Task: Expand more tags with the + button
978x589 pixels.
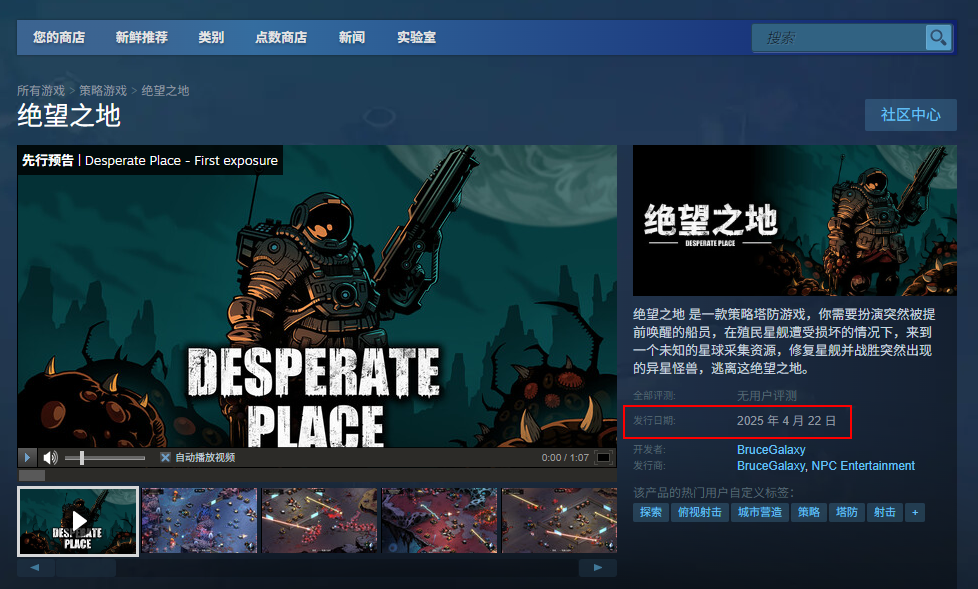Action: click(x=914, y=511)
